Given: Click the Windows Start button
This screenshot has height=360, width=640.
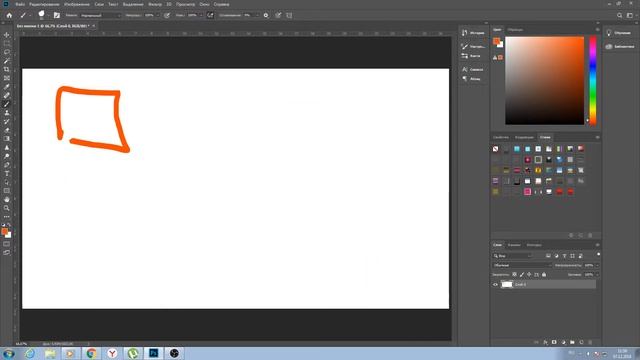Looking at the screenshot, I should tap(9, 353).
